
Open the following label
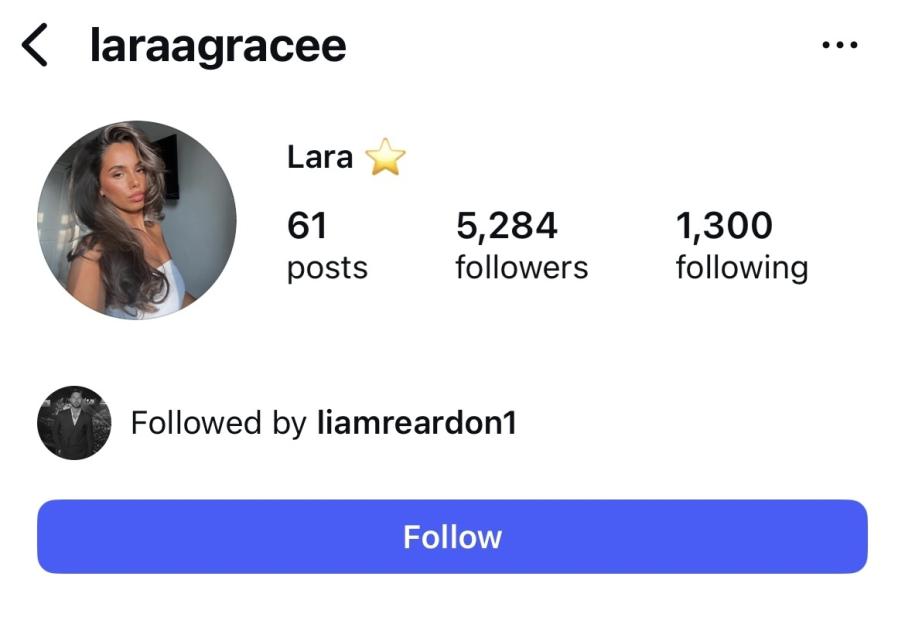(x=742, y=268)
